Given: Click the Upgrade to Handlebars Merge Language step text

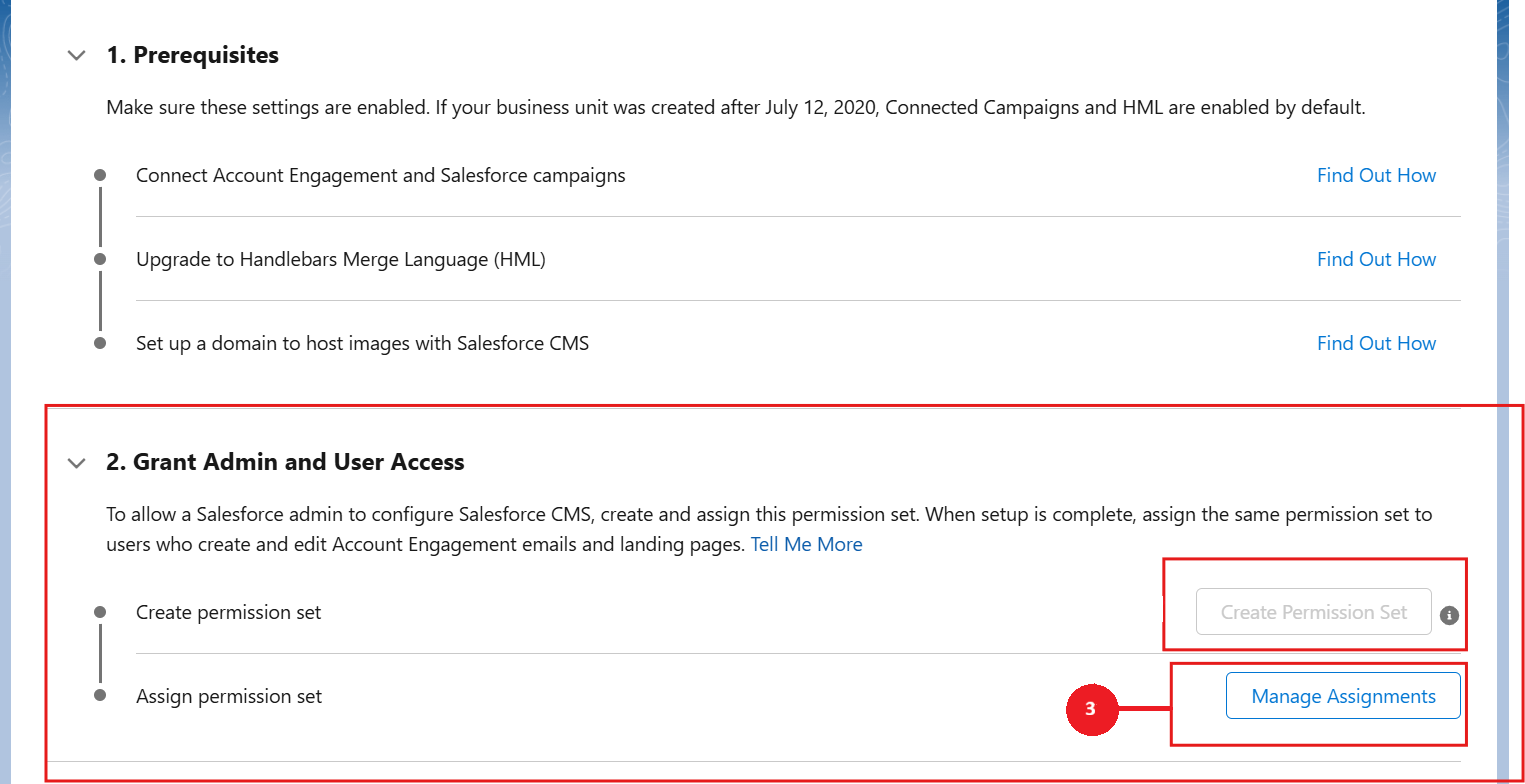Looking at the screenshot, I should click(x=340, y=259).
